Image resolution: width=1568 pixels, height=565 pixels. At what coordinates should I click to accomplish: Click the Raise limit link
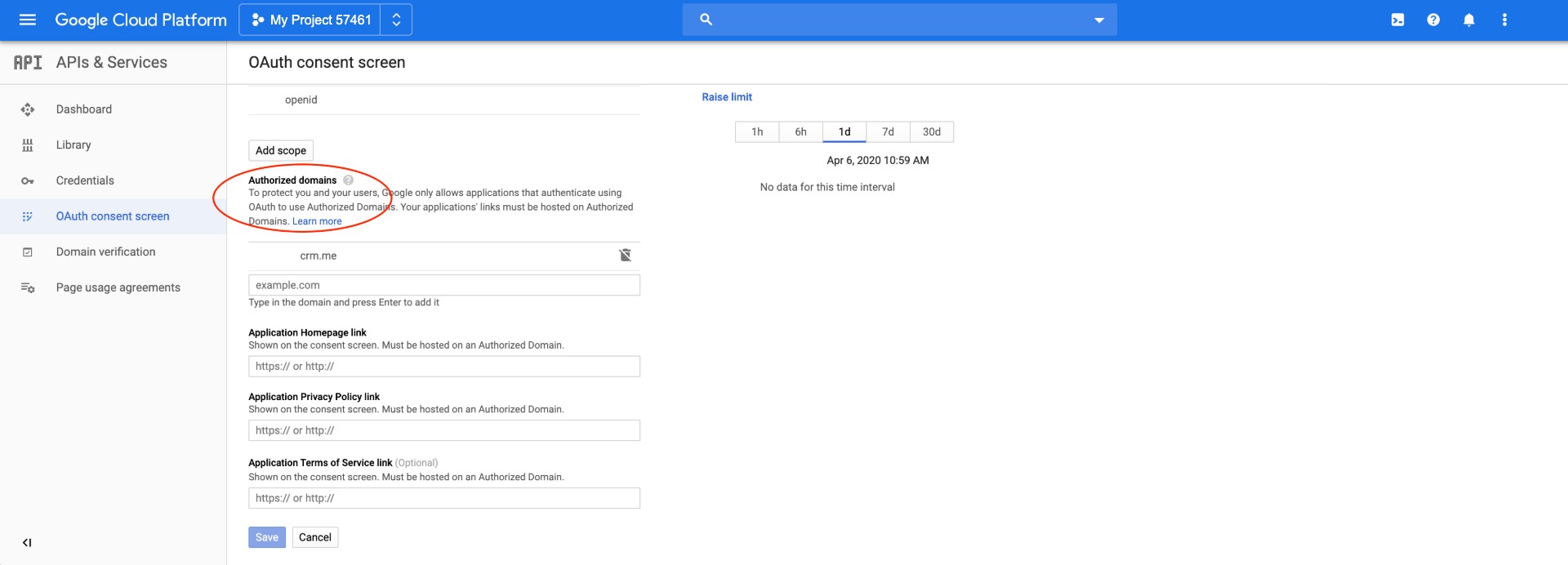pos(727,96)
